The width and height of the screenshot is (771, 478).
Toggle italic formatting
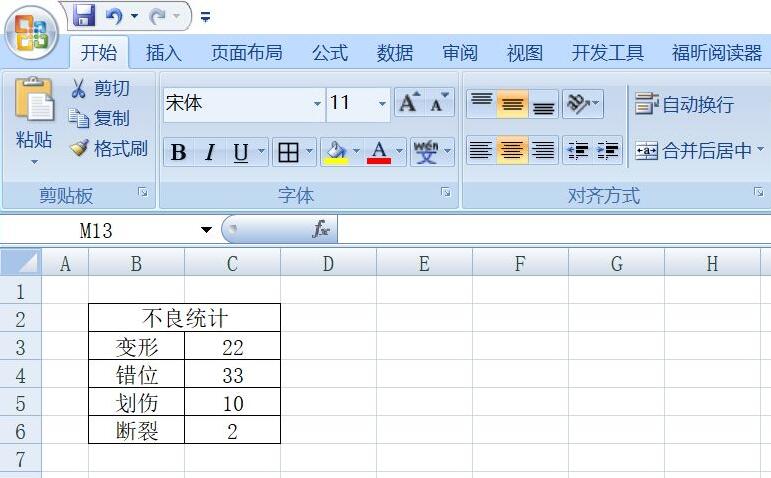tap(210, 152)
